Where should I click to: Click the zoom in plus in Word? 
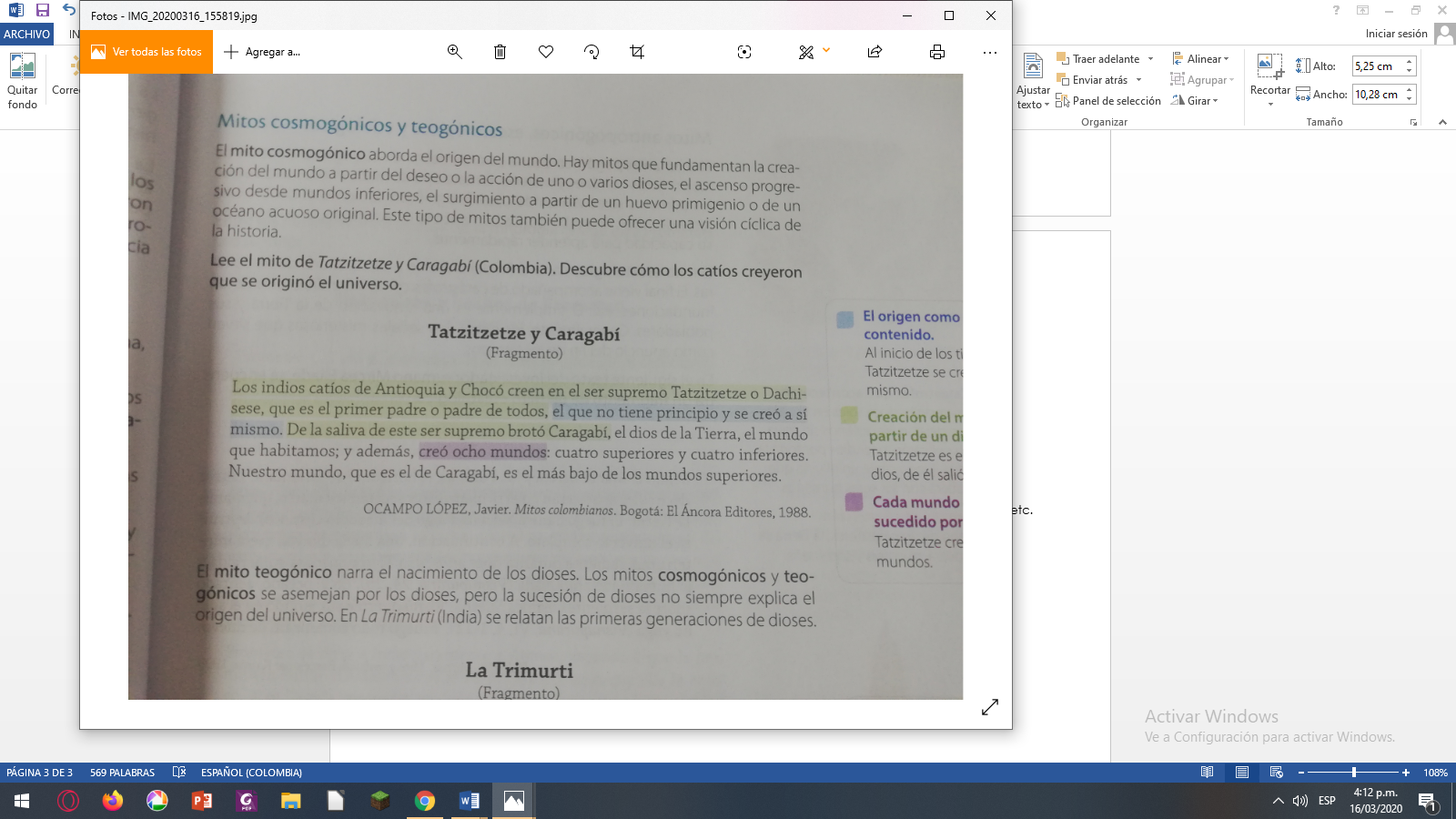coord(1406,773)
